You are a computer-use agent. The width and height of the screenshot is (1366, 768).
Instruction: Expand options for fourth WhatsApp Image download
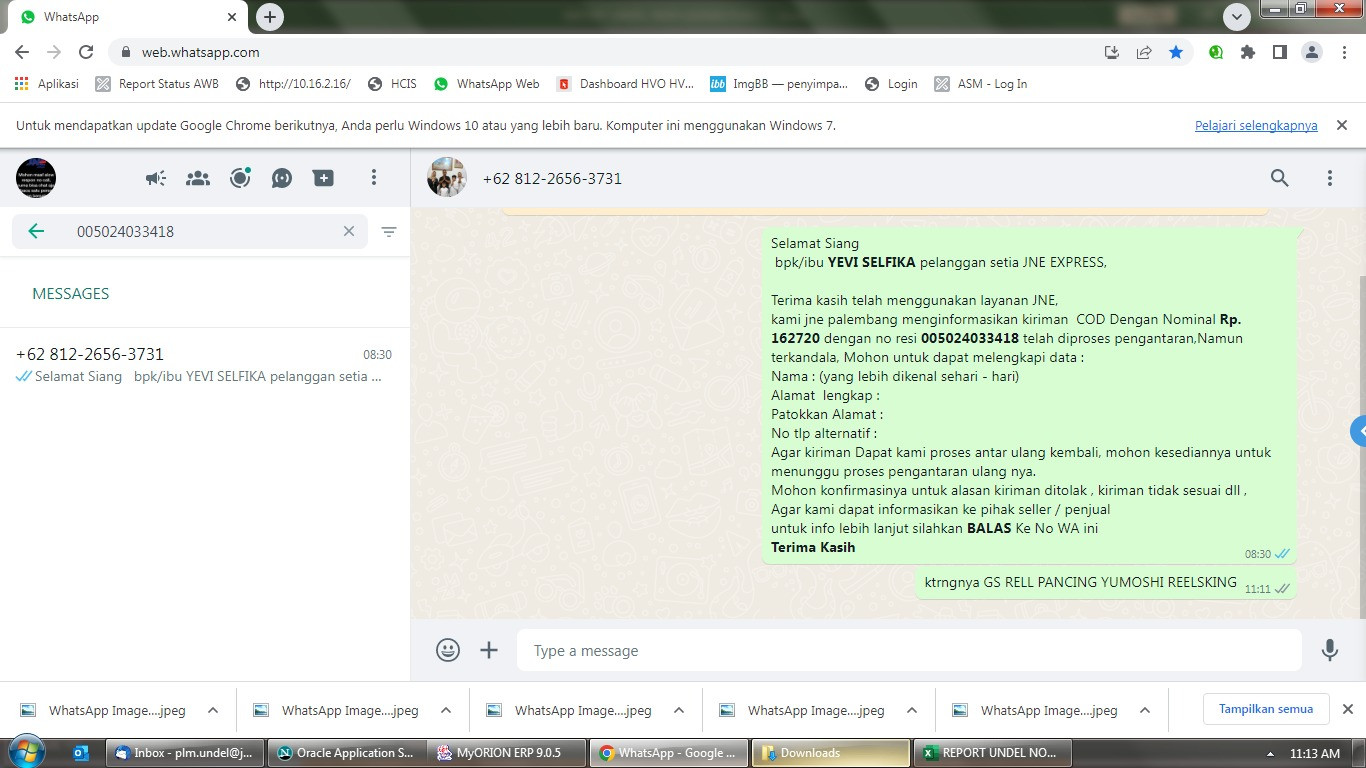912,710
